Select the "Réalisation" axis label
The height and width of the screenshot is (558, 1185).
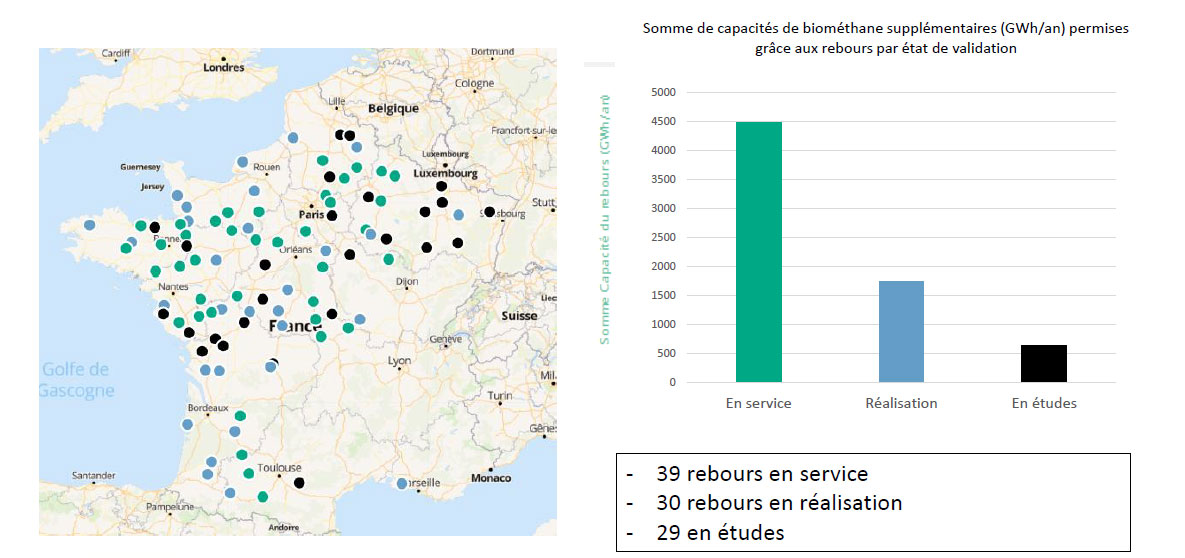[901, 404]
